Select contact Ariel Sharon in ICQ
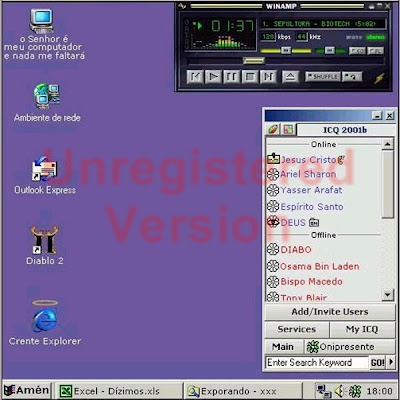 pyautogui.click(x=308, y=174)
